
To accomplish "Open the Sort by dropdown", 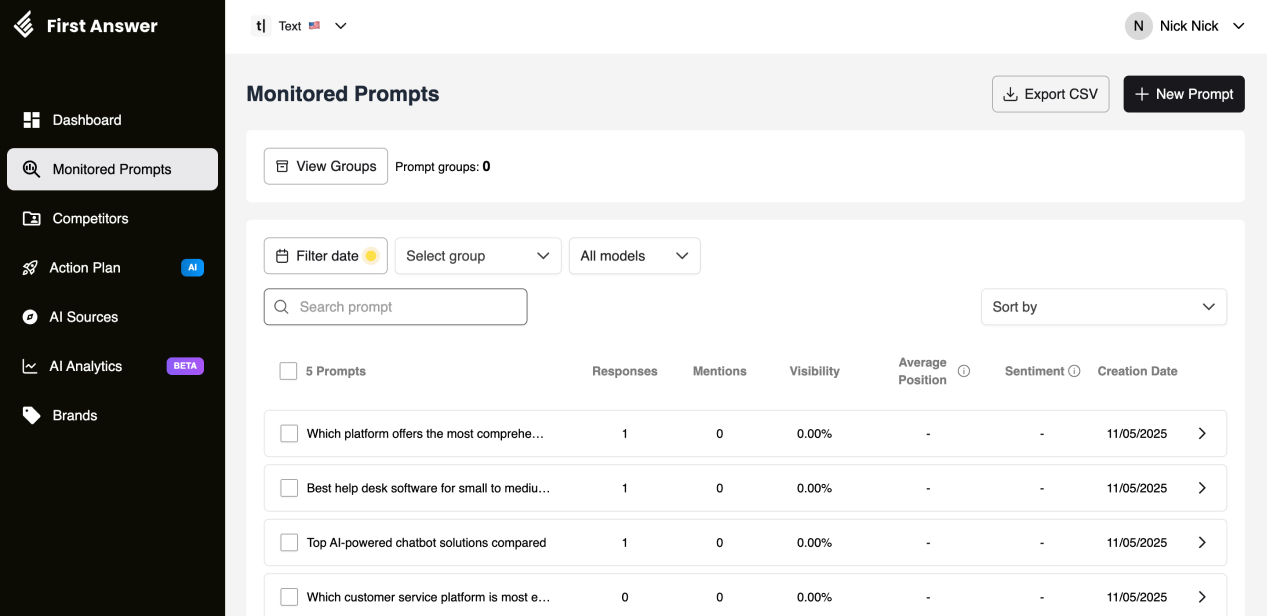I will (1103, 307).
